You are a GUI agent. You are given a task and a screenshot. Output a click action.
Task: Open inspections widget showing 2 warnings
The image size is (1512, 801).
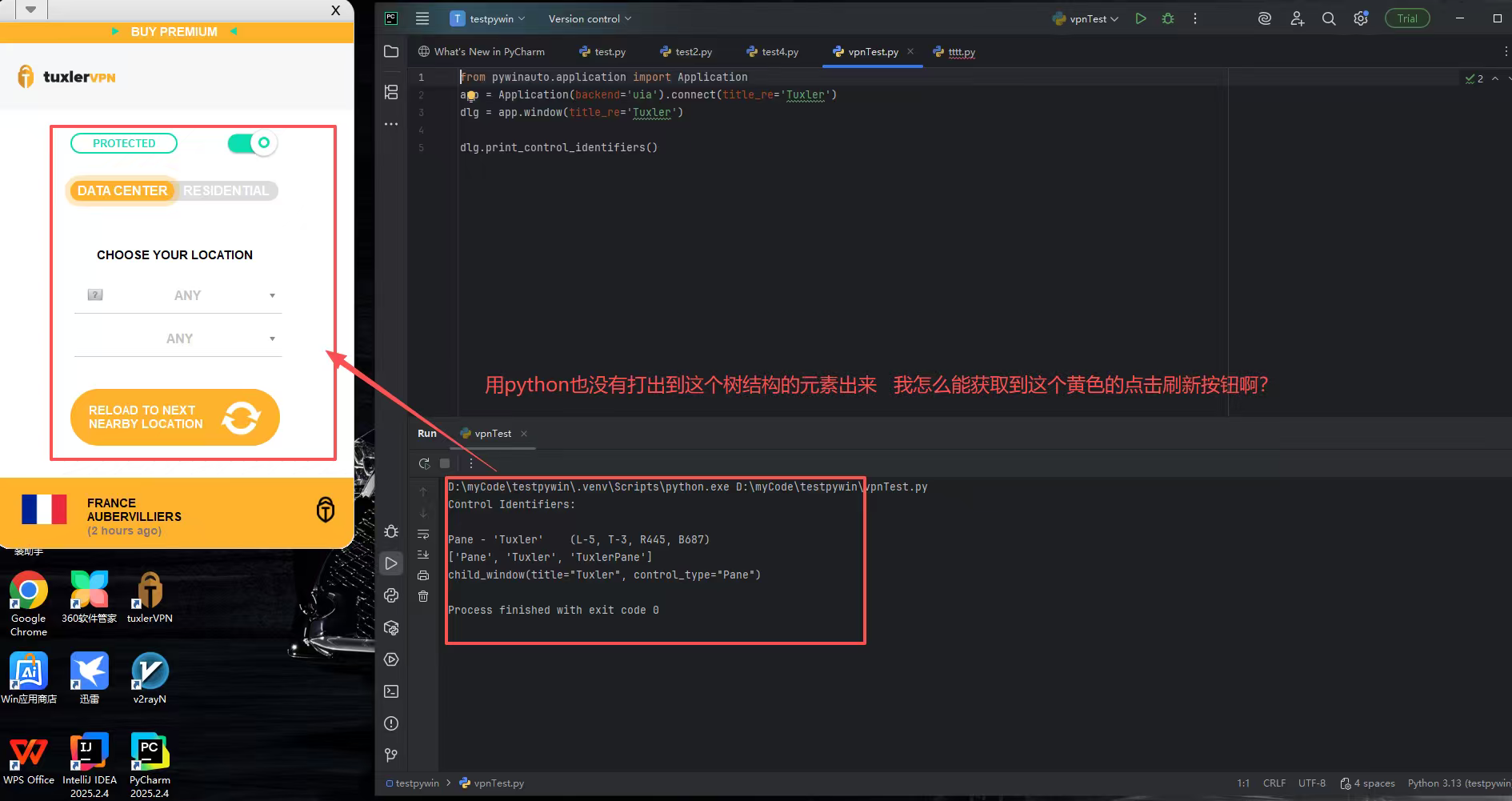(1474, 78)
